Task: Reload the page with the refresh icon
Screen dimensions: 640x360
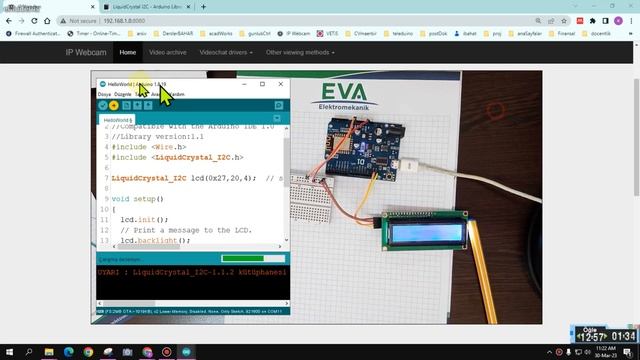Action: (x=34, y=21)
